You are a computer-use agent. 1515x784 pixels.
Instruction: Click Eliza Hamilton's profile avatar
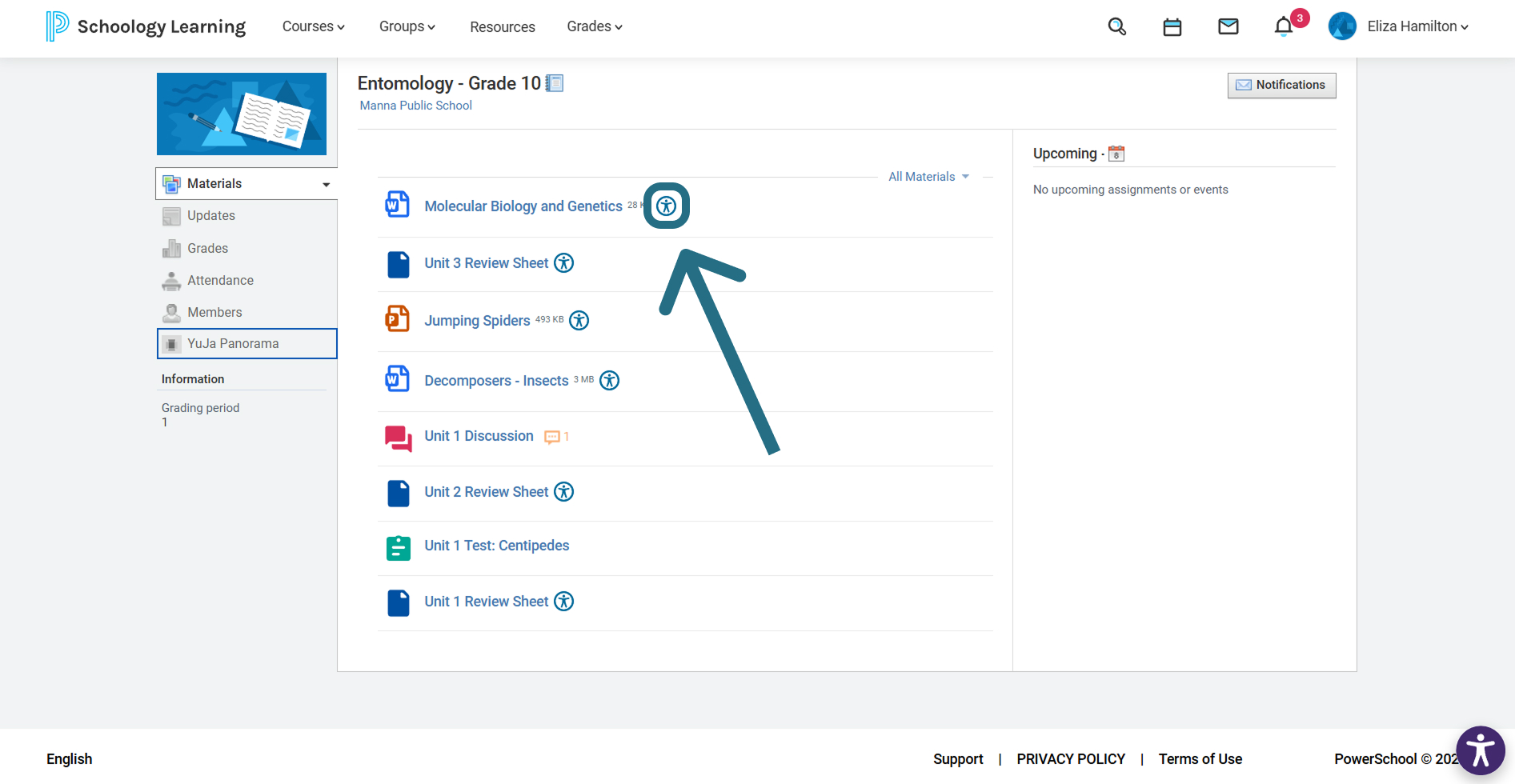coord(1342,26)
